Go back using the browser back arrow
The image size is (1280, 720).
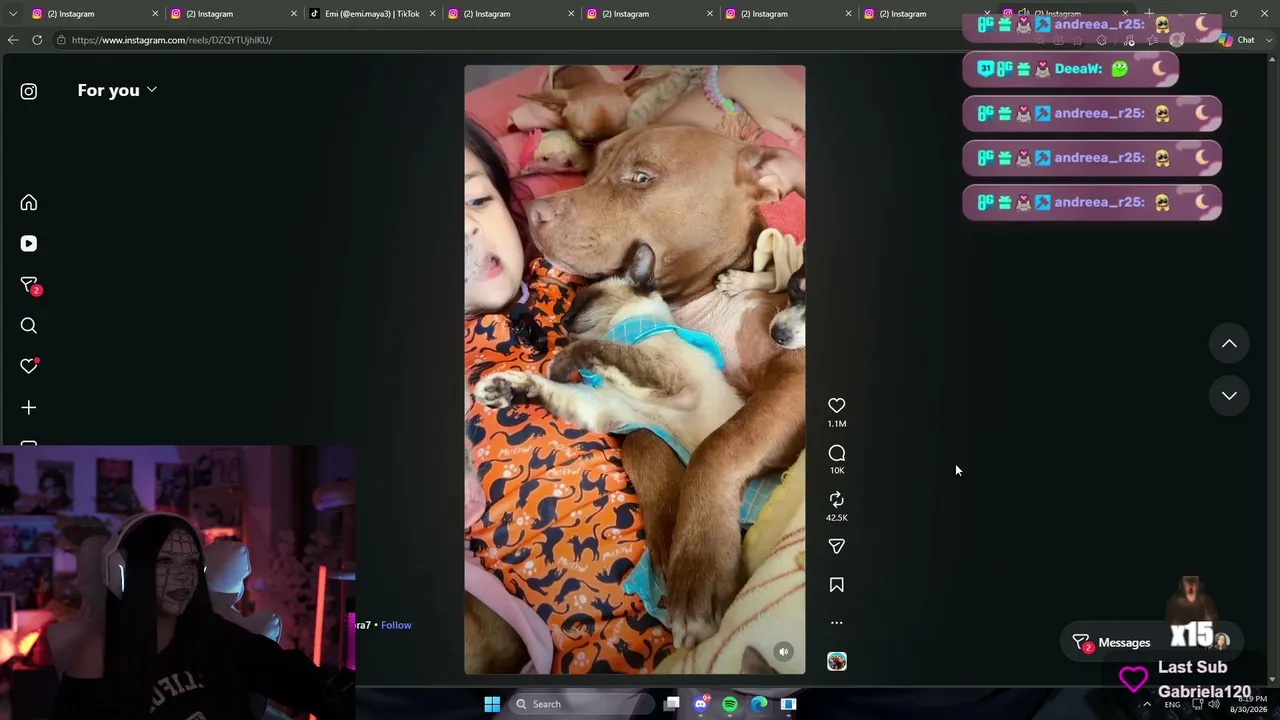(x=13, y=40)
